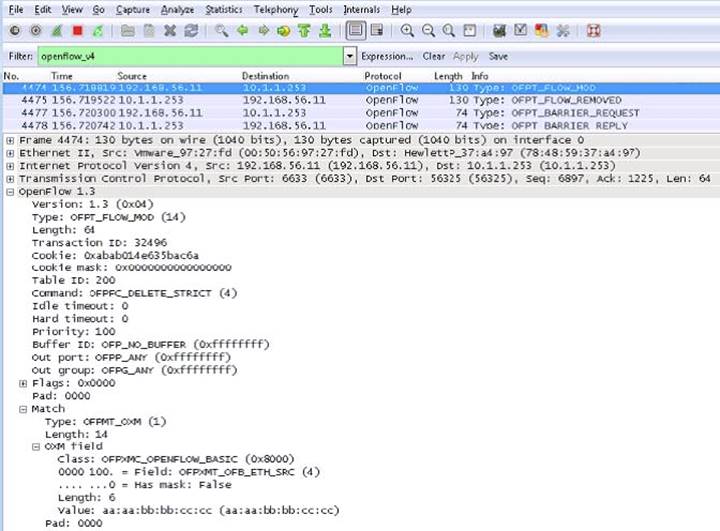Collapse the OpenFlow 1.3 section
The height and width of the screenshot is (531, 720).
(9, 190)
